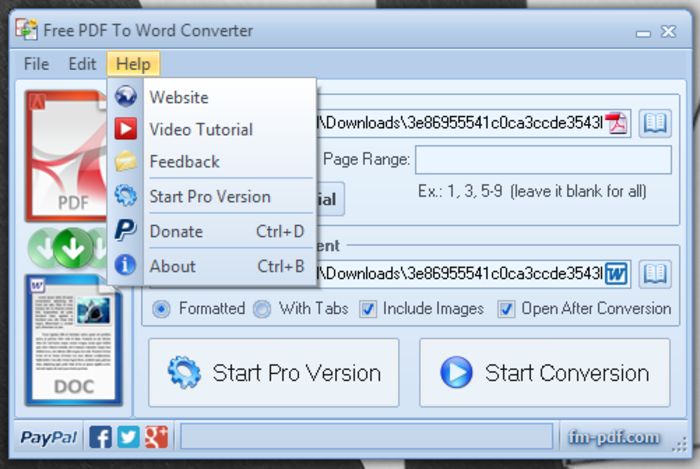Screen dimensions: 700x469
Task: Open the File menu
Action: click(36, 64)
